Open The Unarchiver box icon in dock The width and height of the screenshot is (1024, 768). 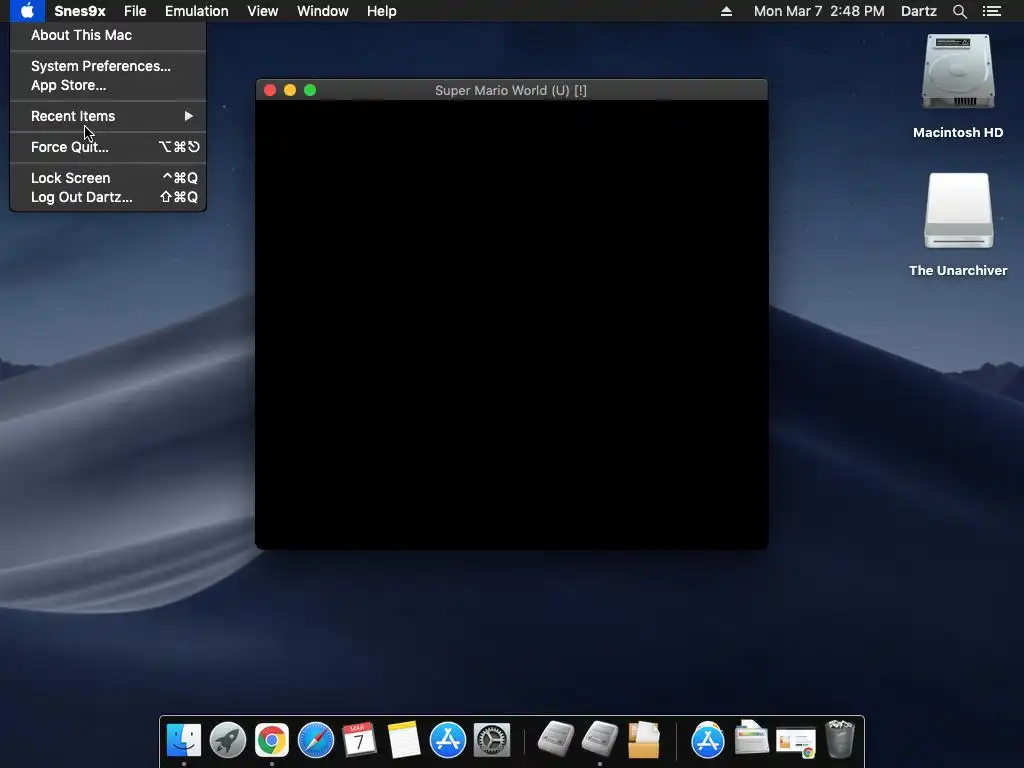coord(644,740)
